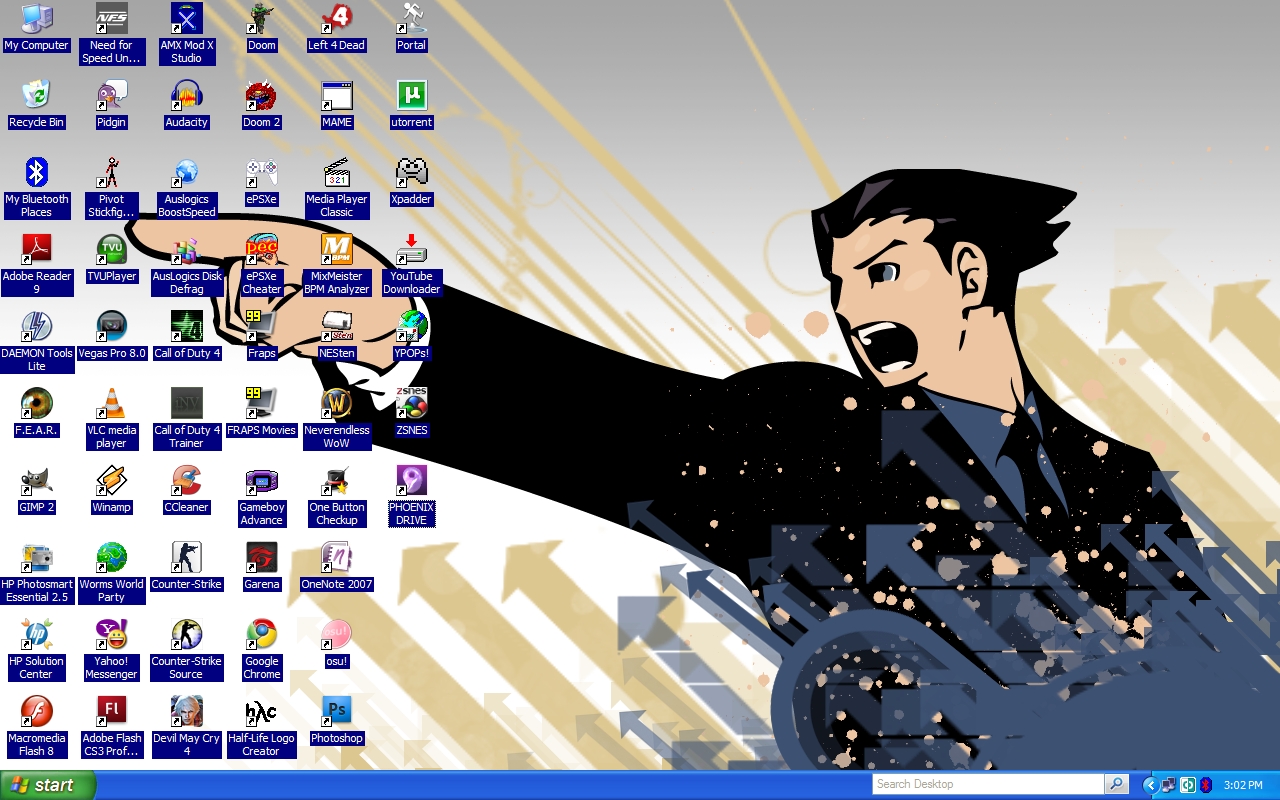The height and width of the screenshot is (800, 1280).
Task: Select HP Photosmart Essential 2.5 icon
Action: tap(37, 557)
